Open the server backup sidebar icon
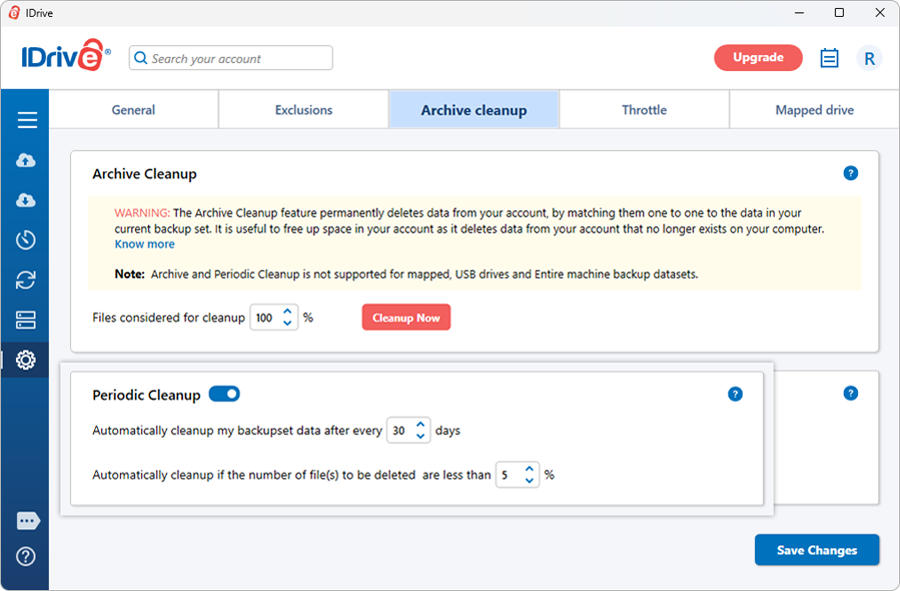 [27, 320]
